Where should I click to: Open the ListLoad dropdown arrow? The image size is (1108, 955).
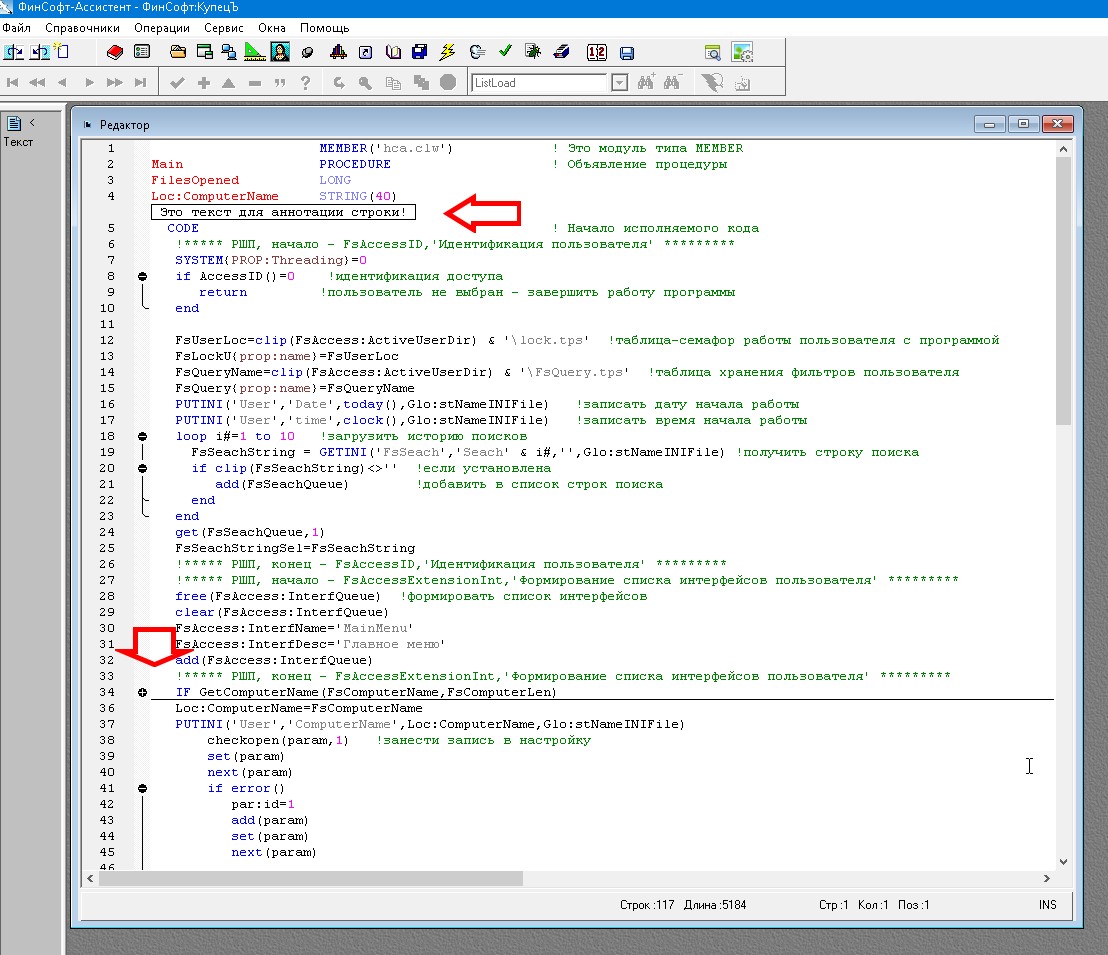click(619, 83)
